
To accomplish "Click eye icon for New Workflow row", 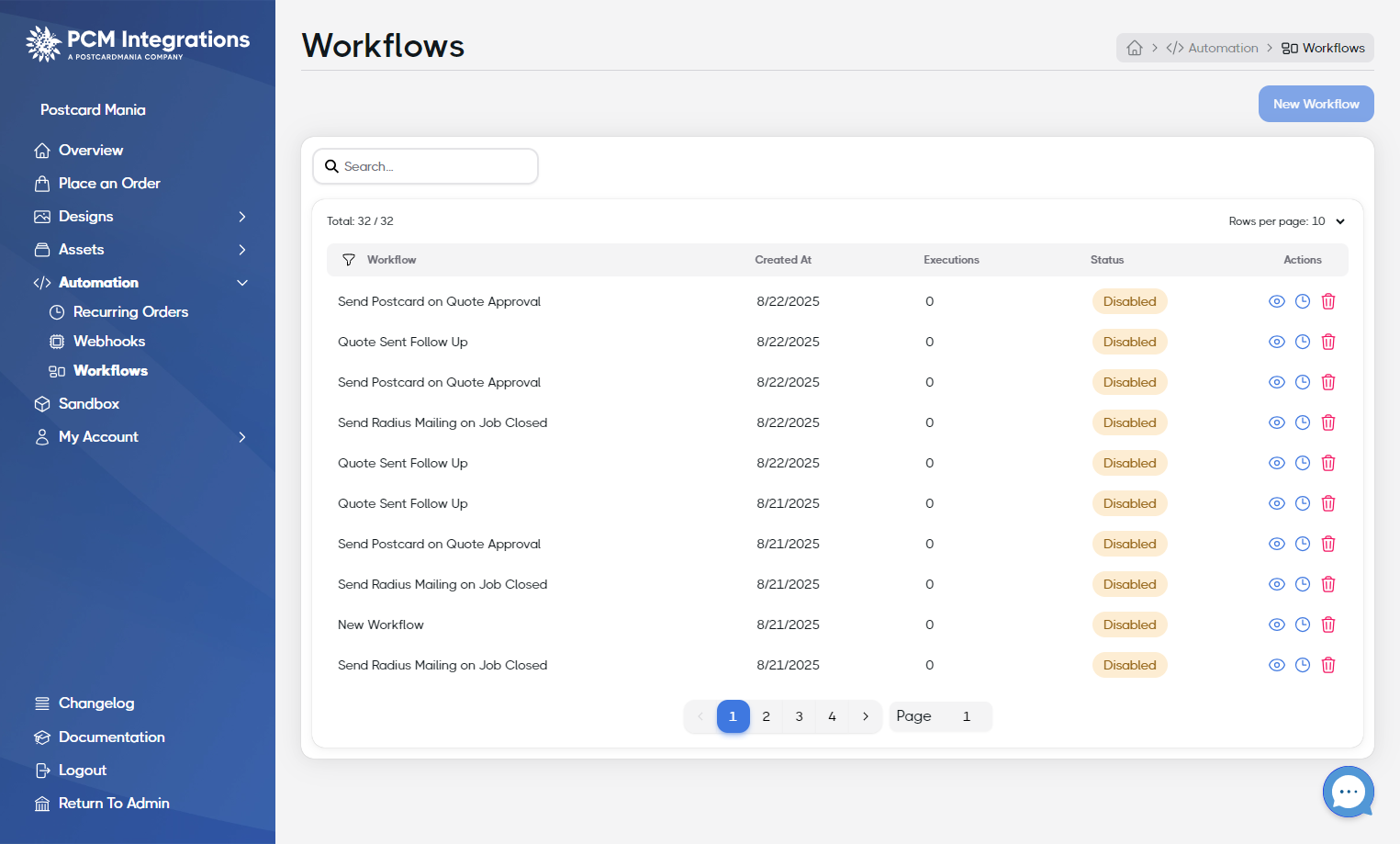I will tap(1276, 625).
